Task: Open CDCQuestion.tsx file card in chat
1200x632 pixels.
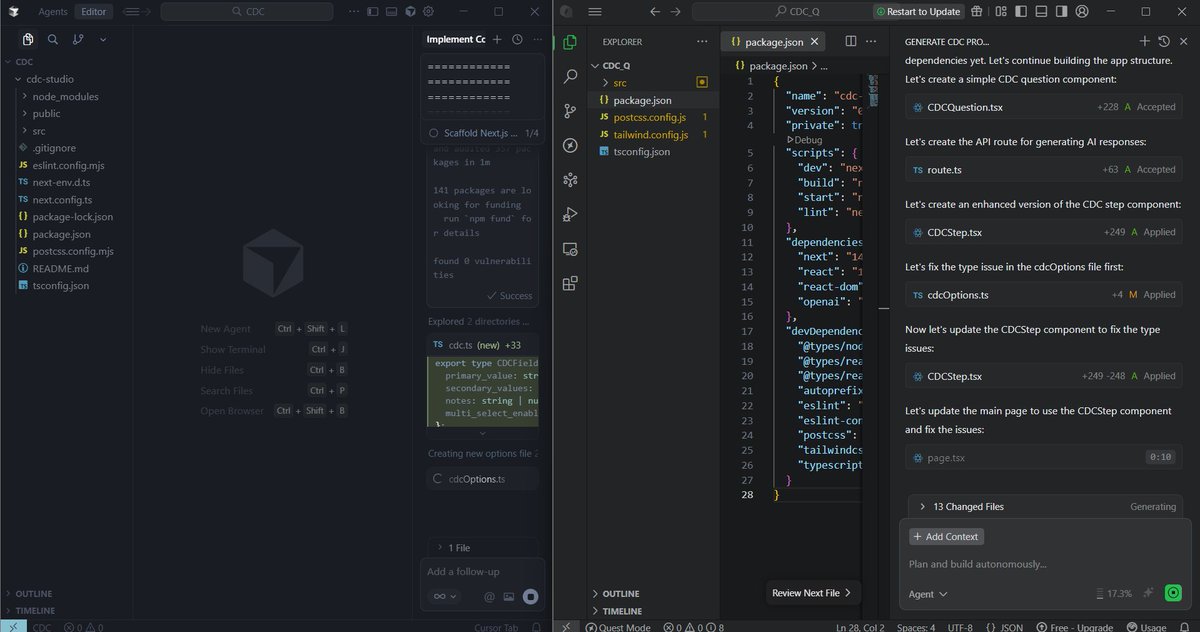Action: tap(1045, 107)
